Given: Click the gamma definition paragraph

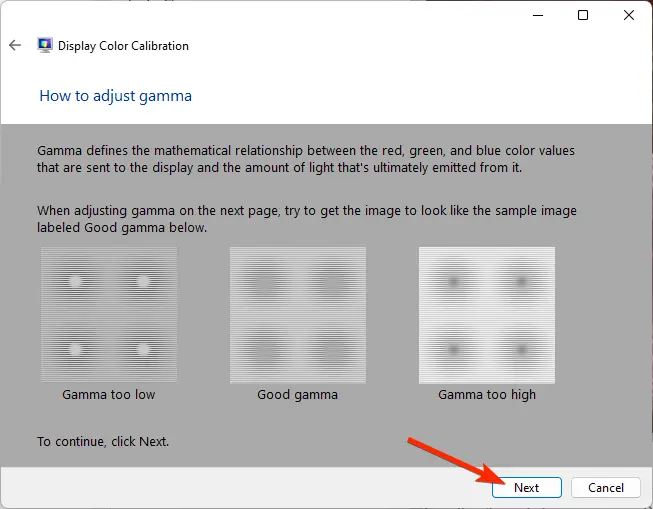Looking at the screenshot, I should point(306,159).
